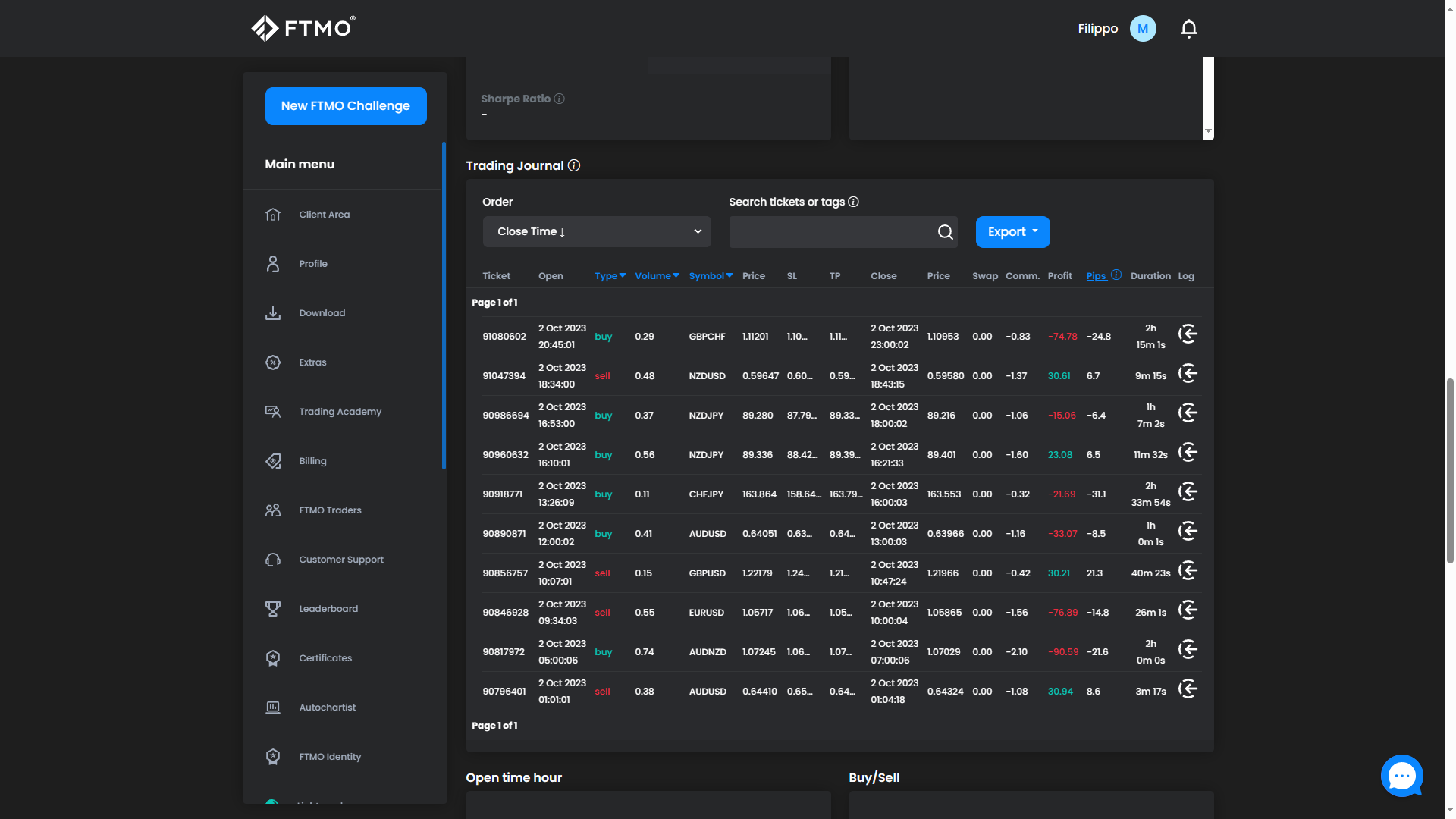This screenshot has width=1456, height=819.
Task: Open Trading Academy menu item
Action: click(x=340, y=412)
